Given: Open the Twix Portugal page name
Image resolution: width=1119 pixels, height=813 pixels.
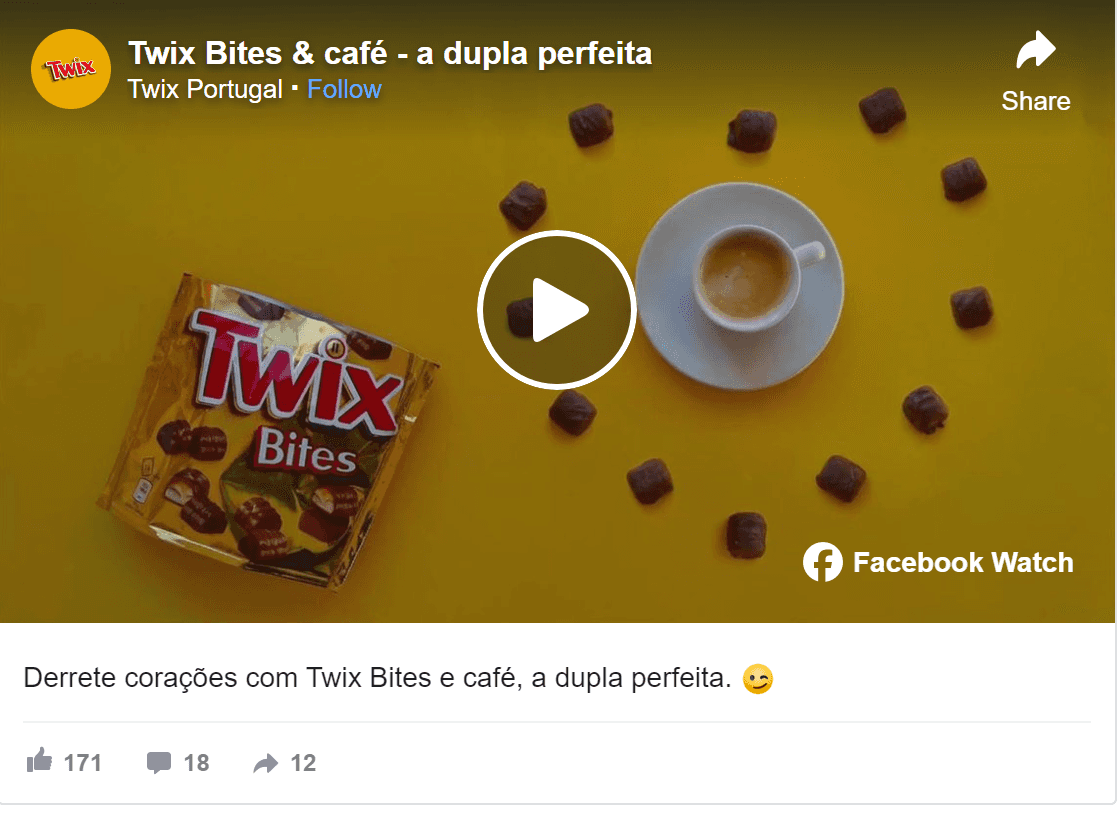Looking at the screenshot, I should click(x=205, y=89).
